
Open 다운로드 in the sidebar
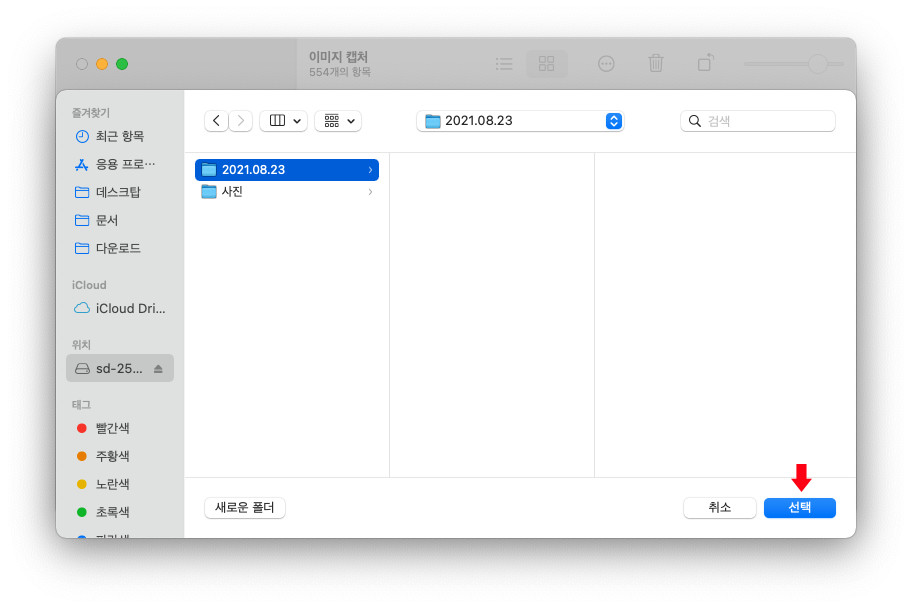point(120,248)
